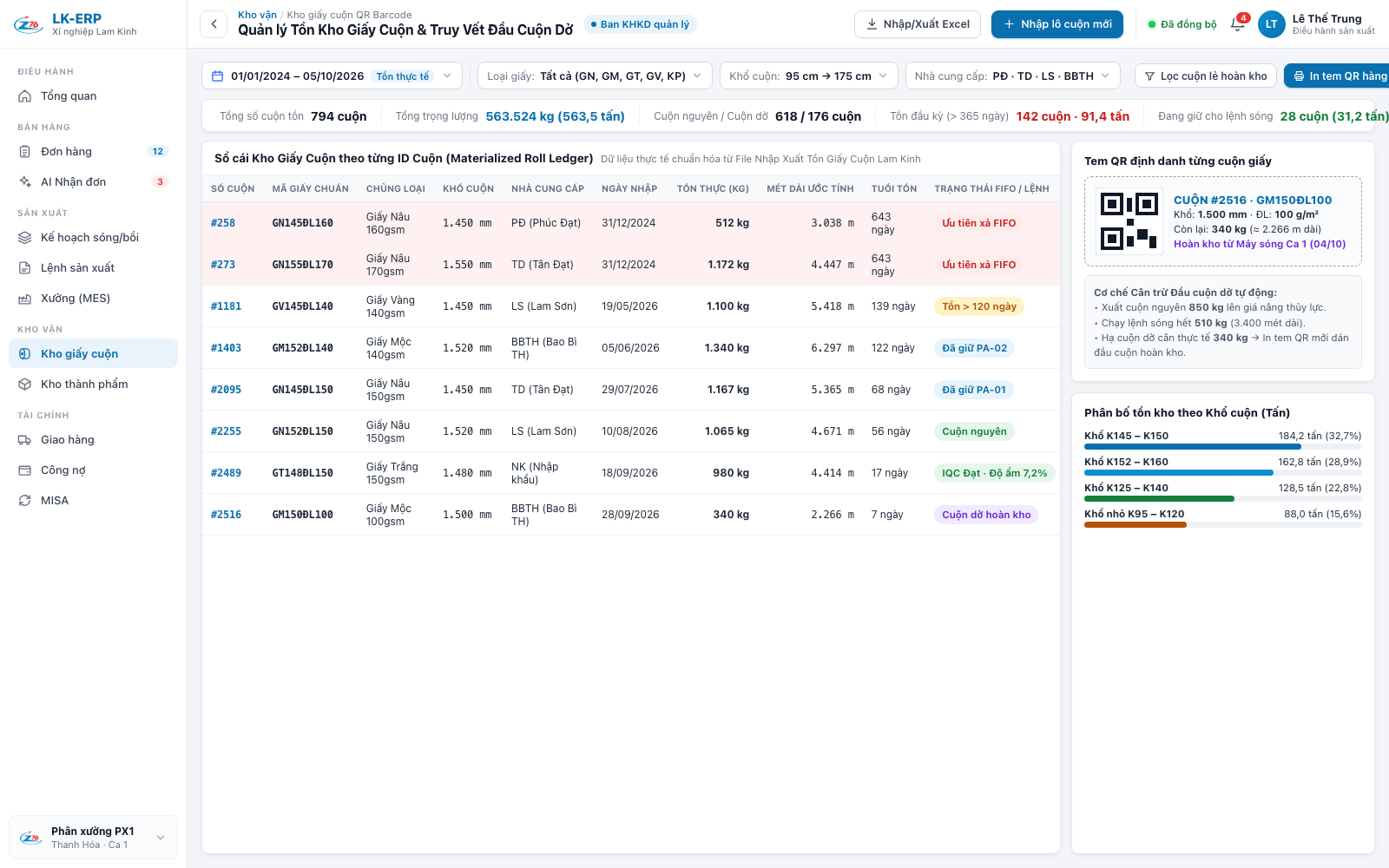The height and width of the screenshot is (868, 1389).
Task: Expand the date range dropdown chevron
Action: [x=447, y=76]
